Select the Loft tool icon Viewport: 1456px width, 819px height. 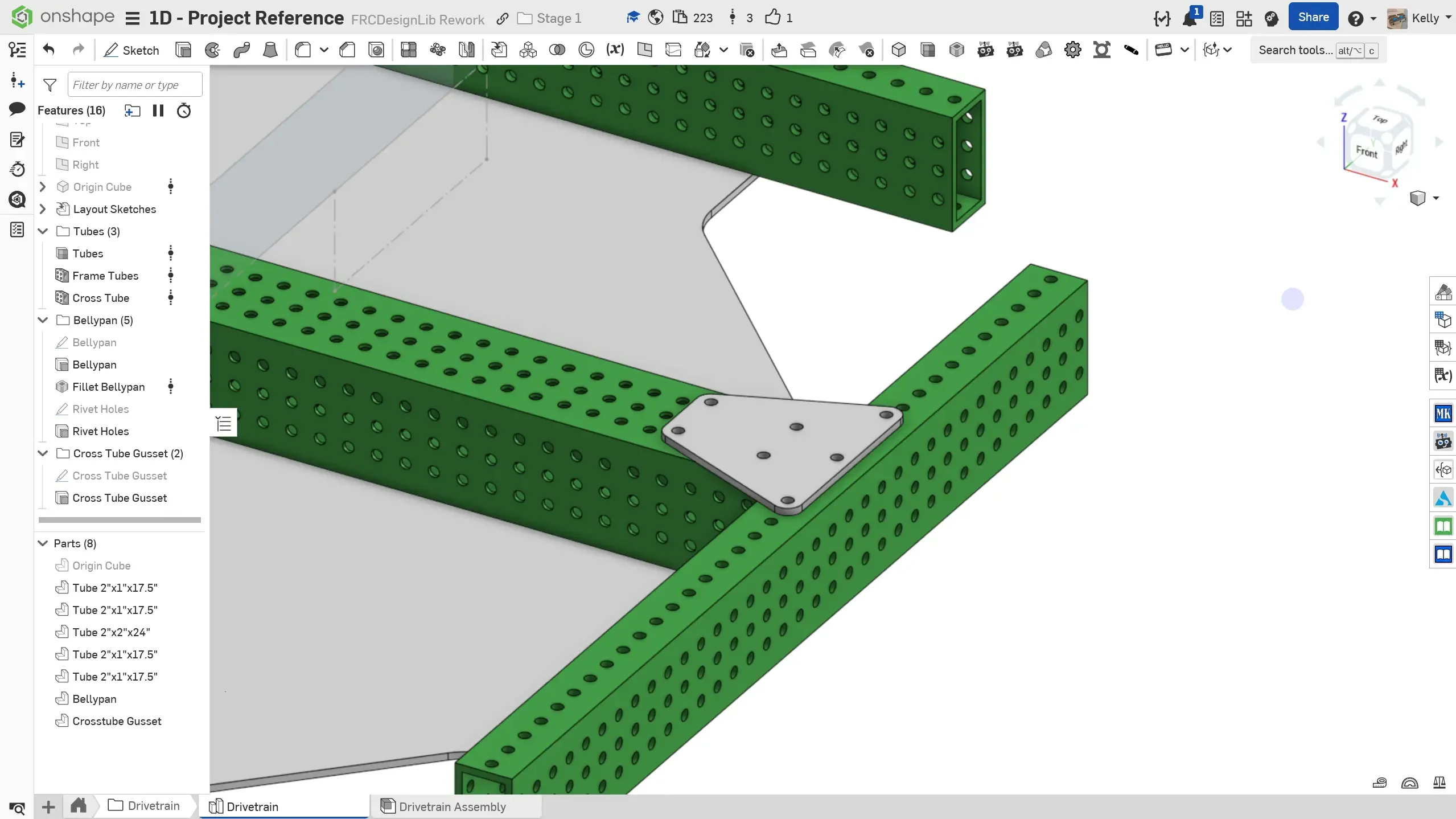click(270, 50)
